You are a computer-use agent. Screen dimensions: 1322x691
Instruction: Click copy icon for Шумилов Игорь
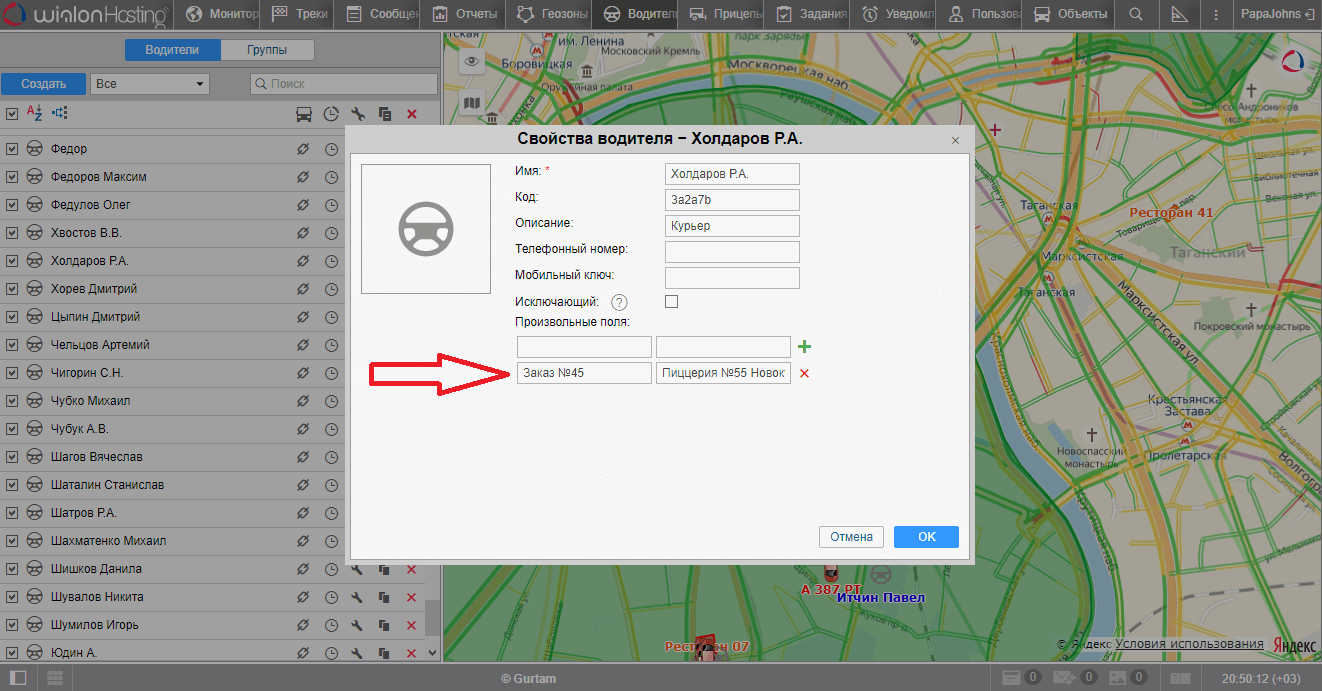(384, 625)
